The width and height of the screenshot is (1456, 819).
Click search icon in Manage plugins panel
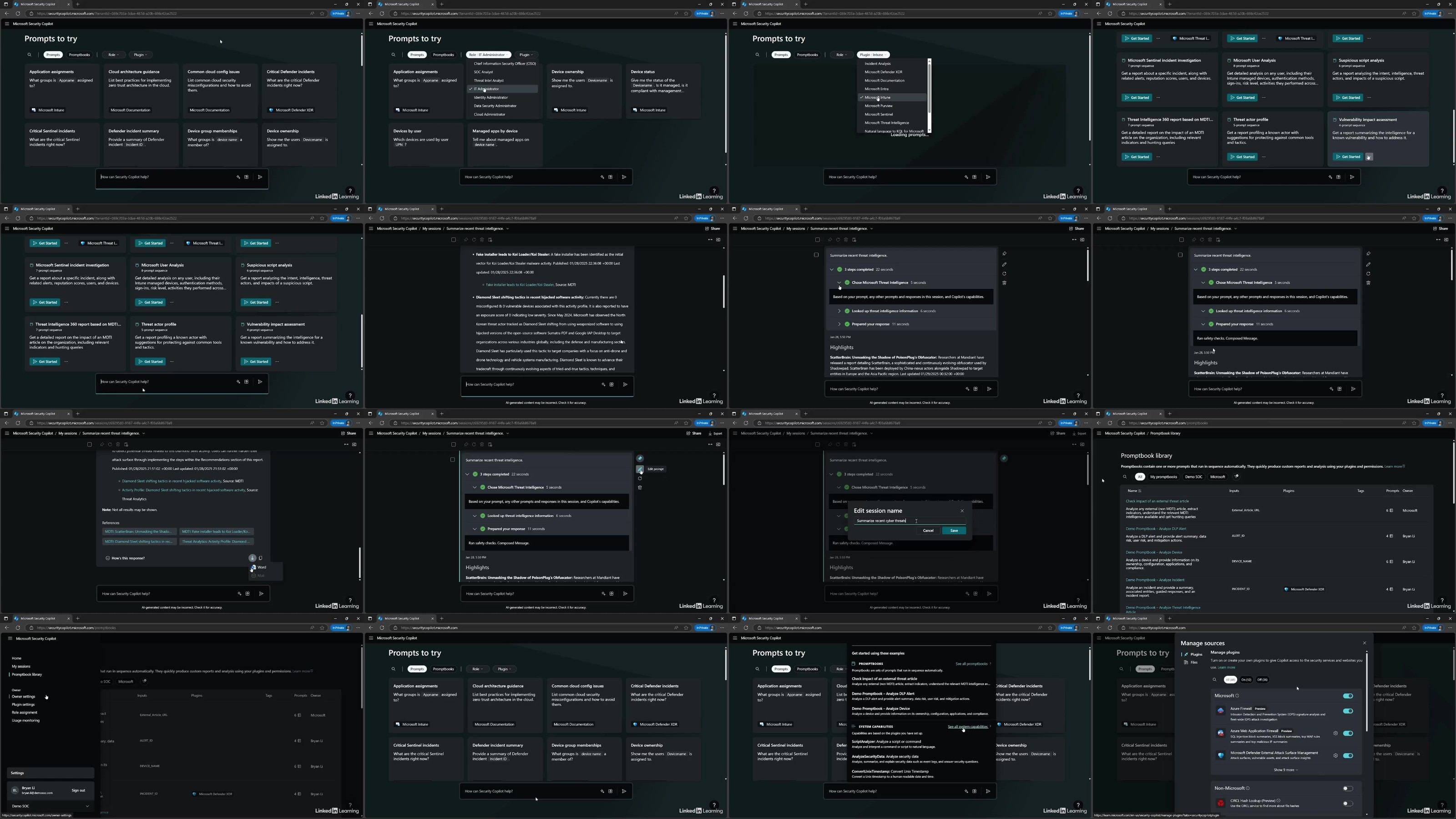pyautogui.click(x=1214, y=679)
